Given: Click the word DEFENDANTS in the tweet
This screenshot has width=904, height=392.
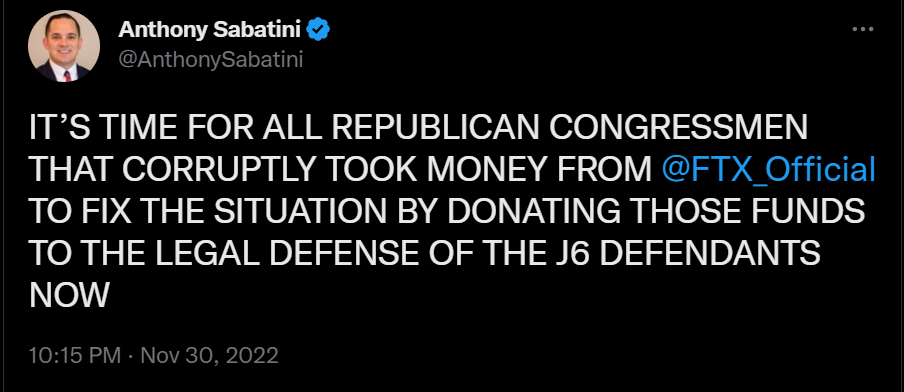Looking at the screenshot, I should point(709,254).
